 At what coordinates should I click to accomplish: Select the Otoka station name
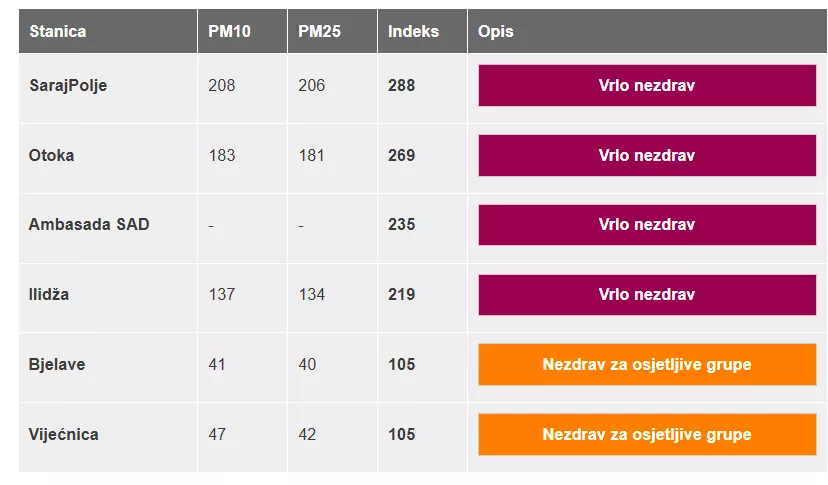[52, 156]
